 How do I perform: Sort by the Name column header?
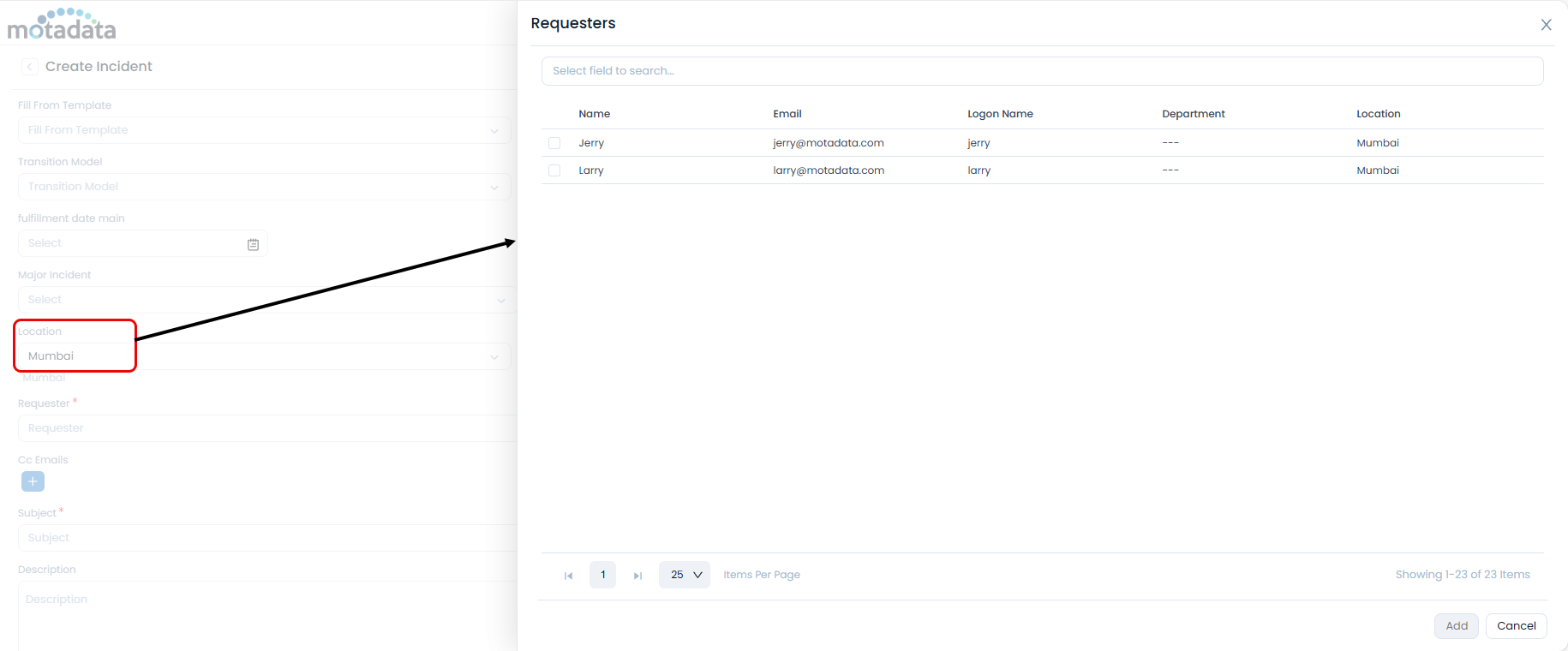[x=594, y=114]
